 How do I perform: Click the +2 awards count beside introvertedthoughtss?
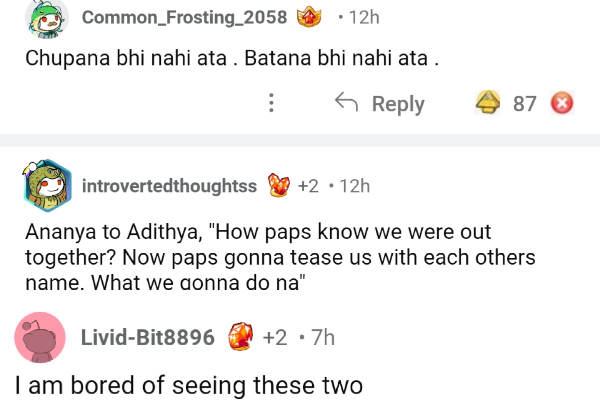(308, 186)
